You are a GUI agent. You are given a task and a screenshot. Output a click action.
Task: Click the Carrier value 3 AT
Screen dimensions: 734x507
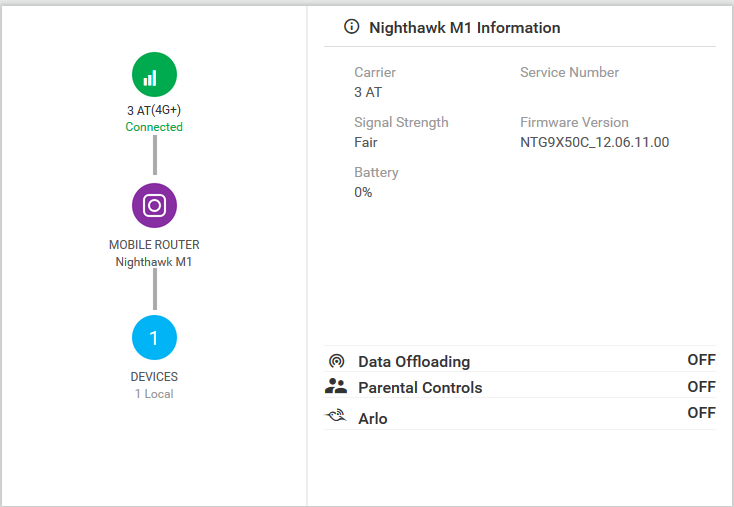click(368, 92)
